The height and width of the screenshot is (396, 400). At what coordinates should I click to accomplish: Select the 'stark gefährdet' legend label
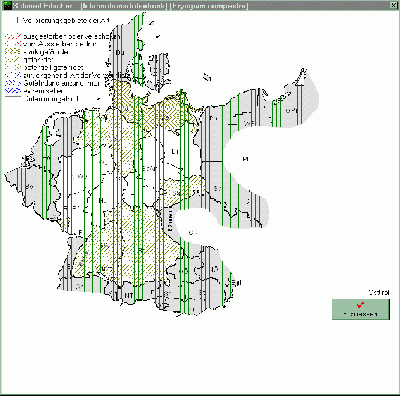46,52
